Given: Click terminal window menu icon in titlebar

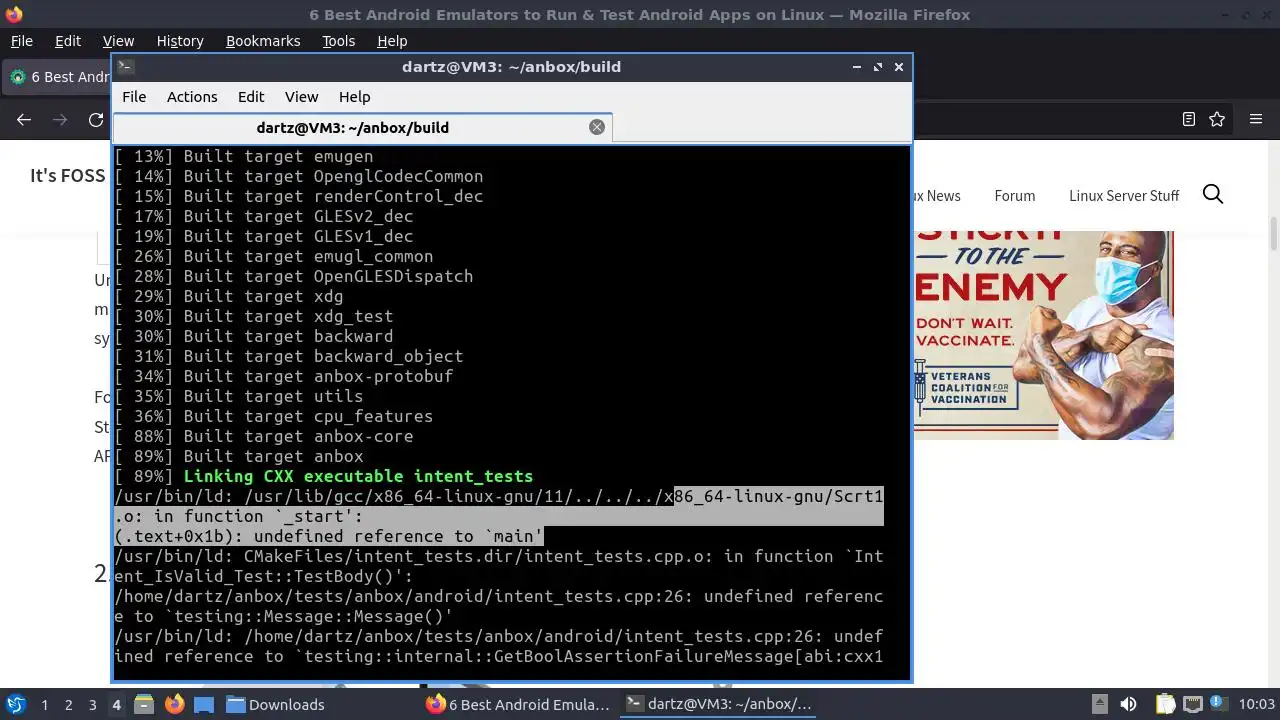Looking at the screenshot, I should 125,67.
